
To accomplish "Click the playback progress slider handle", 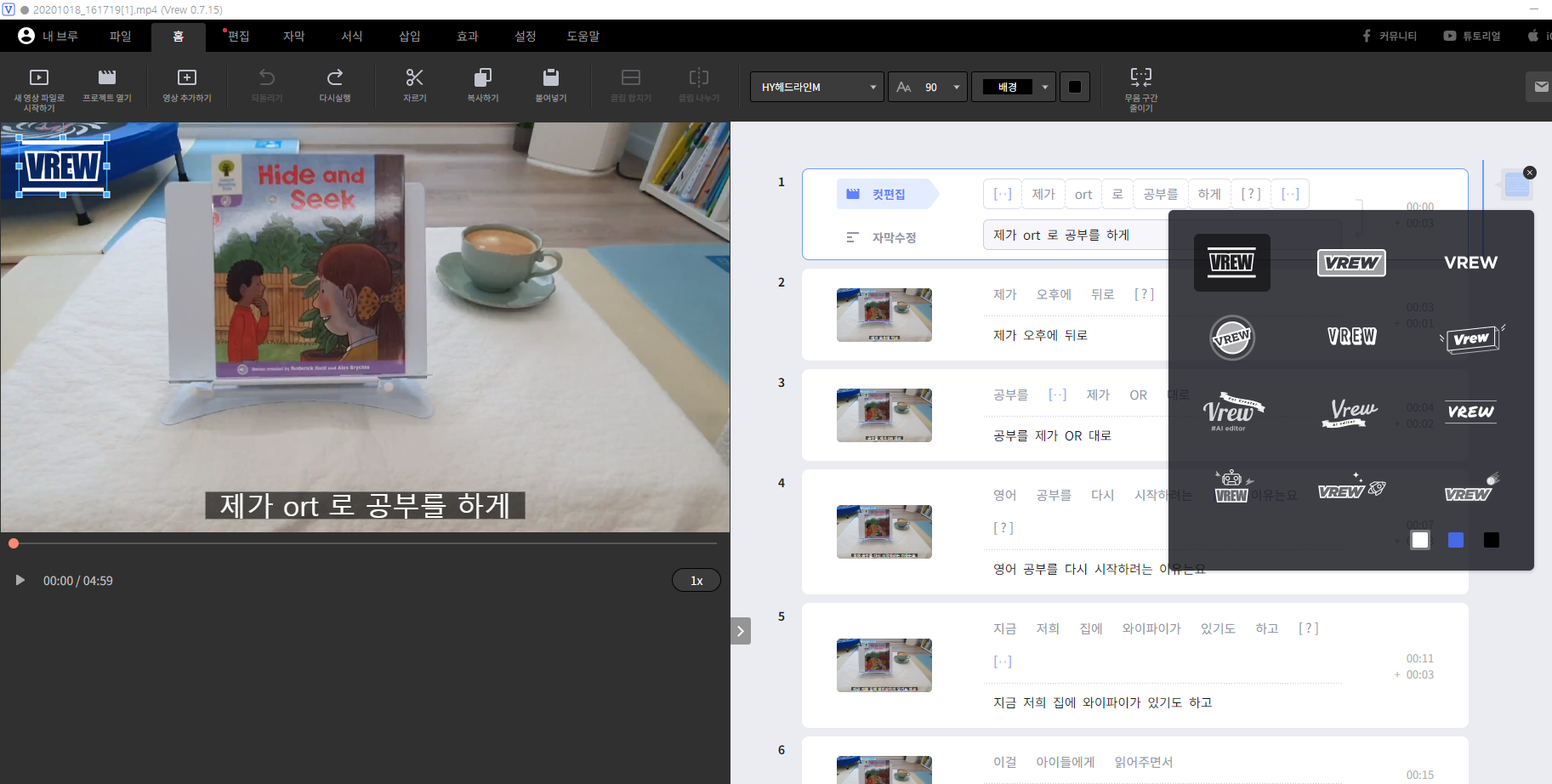I will click(x=14, y=543).
